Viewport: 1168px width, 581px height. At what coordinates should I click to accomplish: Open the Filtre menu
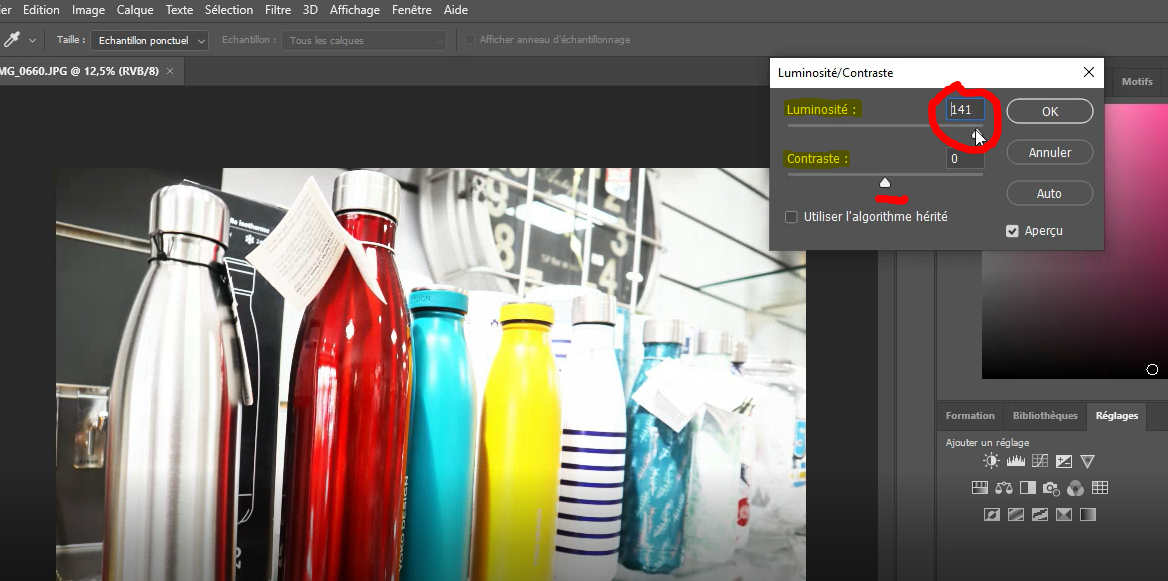point(278,10)
